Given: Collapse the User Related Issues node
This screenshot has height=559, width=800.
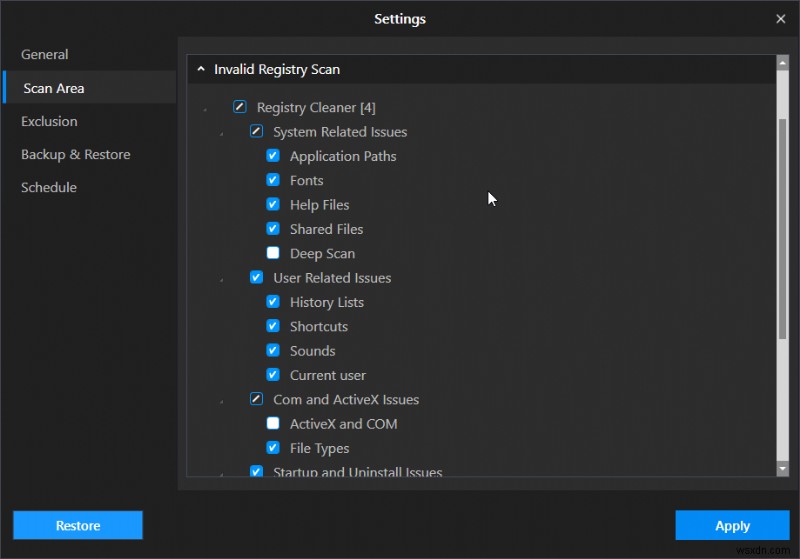Looking at the screenshot, I should click(x=222, y=280).
